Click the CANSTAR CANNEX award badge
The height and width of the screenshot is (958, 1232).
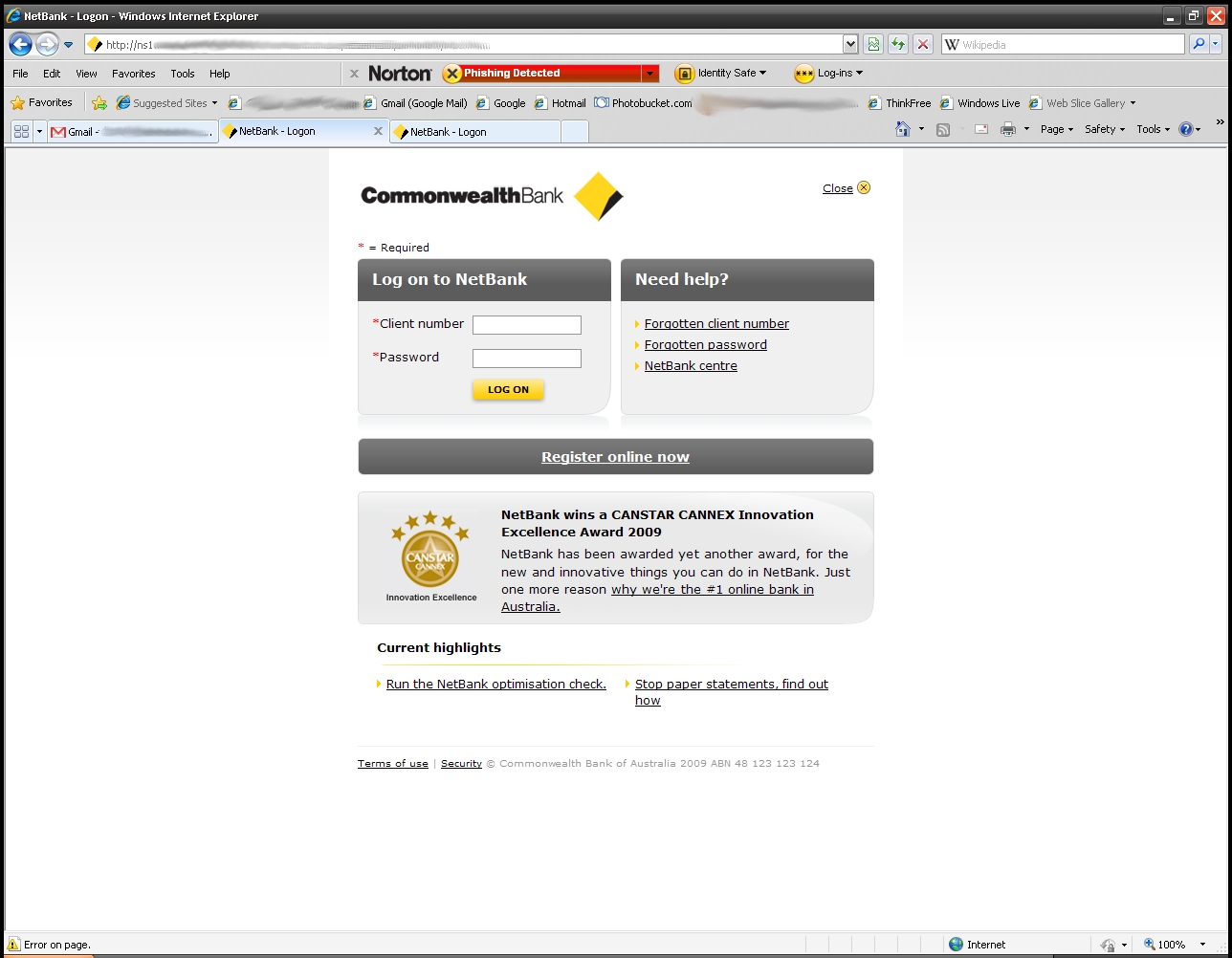(430, 556)
